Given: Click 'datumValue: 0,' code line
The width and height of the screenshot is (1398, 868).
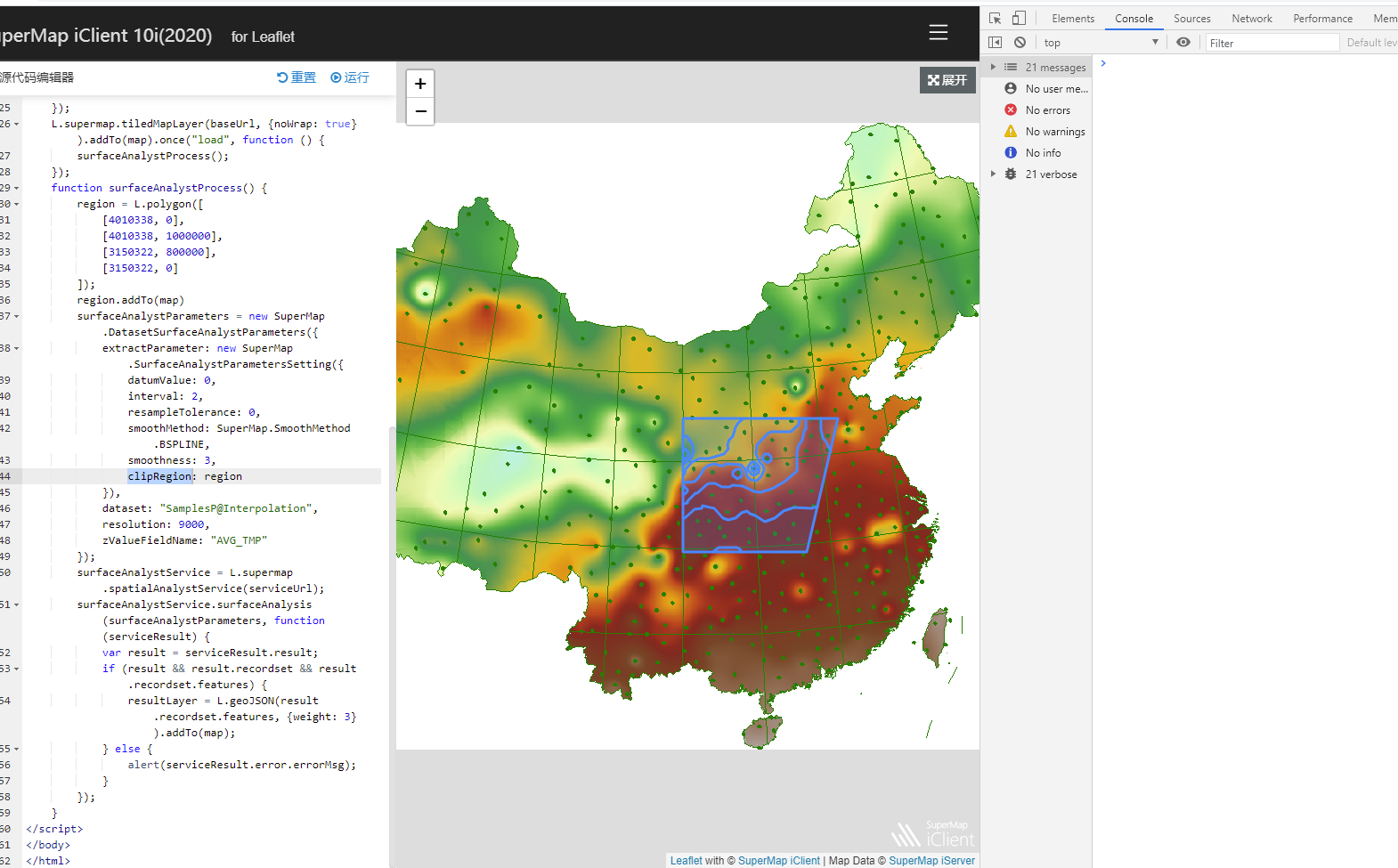Looking at the screenshot, I should (172, 380).
